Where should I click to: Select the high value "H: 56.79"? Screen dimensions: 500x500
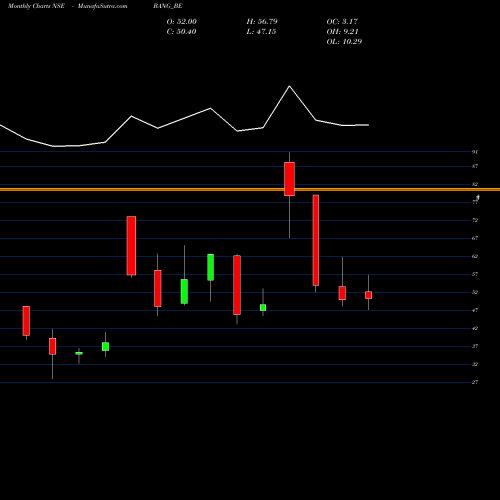pos(262,22)
